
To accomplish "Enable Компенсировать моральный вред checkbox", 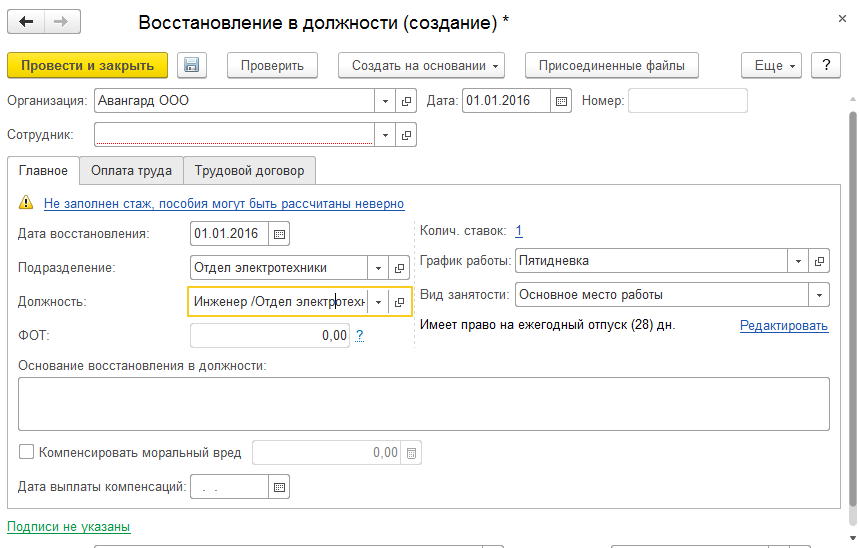I will pos(26,452).
